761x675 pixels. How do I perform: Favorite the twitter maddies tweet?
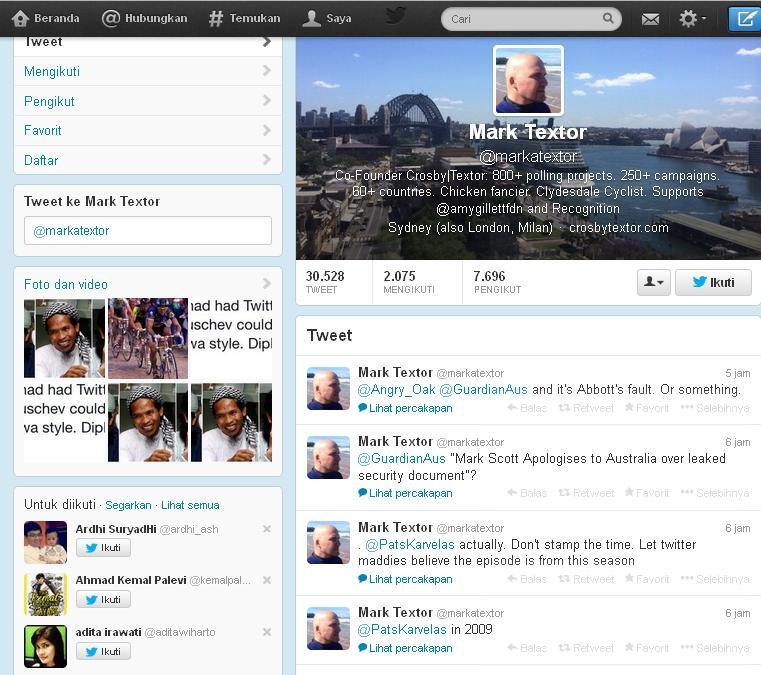tap(646, 579)
